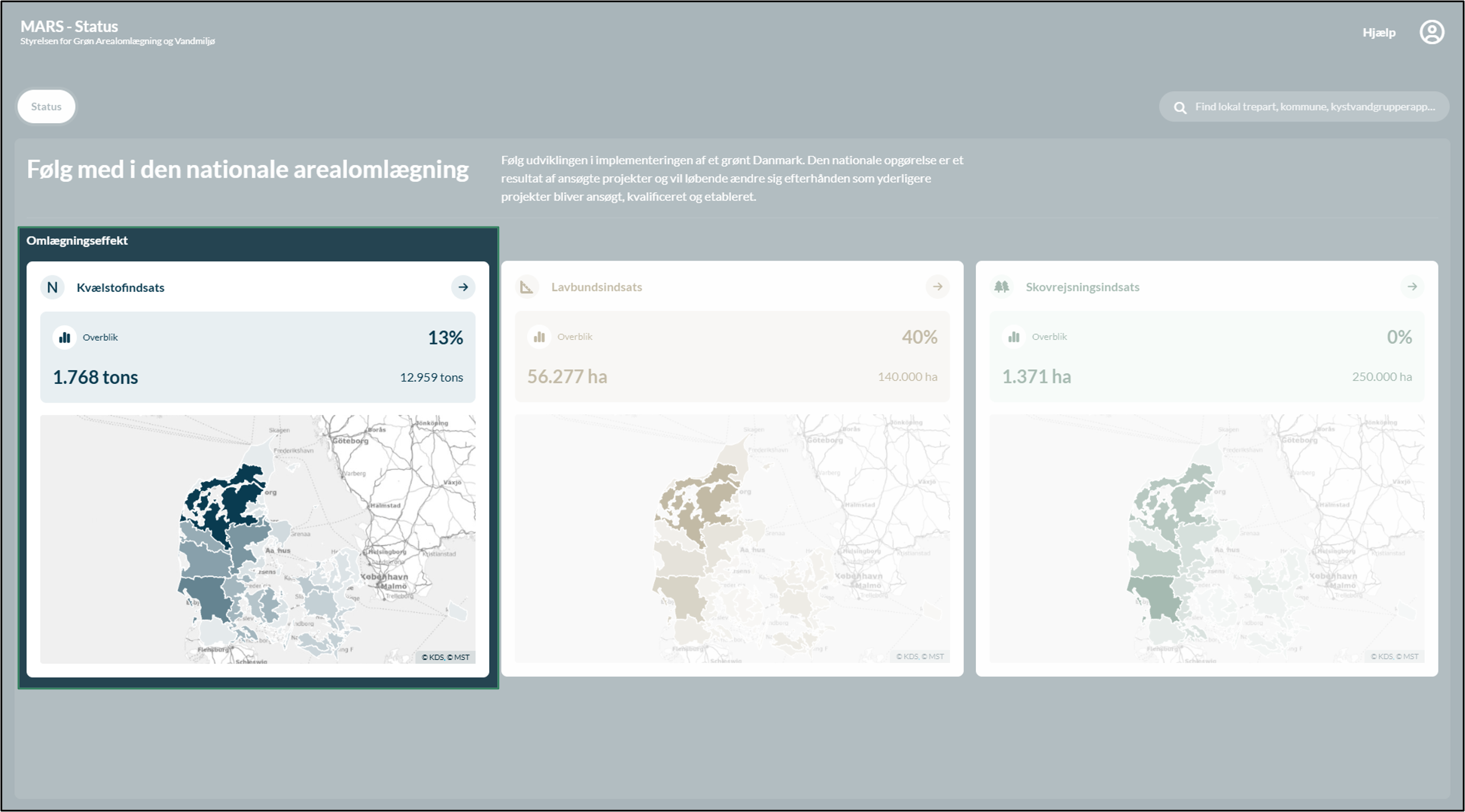The image size is (1465, 812).
Task: Click the '© KDS, © MST' attribution on Kvælstofindsats map
Action: (445, 657)
